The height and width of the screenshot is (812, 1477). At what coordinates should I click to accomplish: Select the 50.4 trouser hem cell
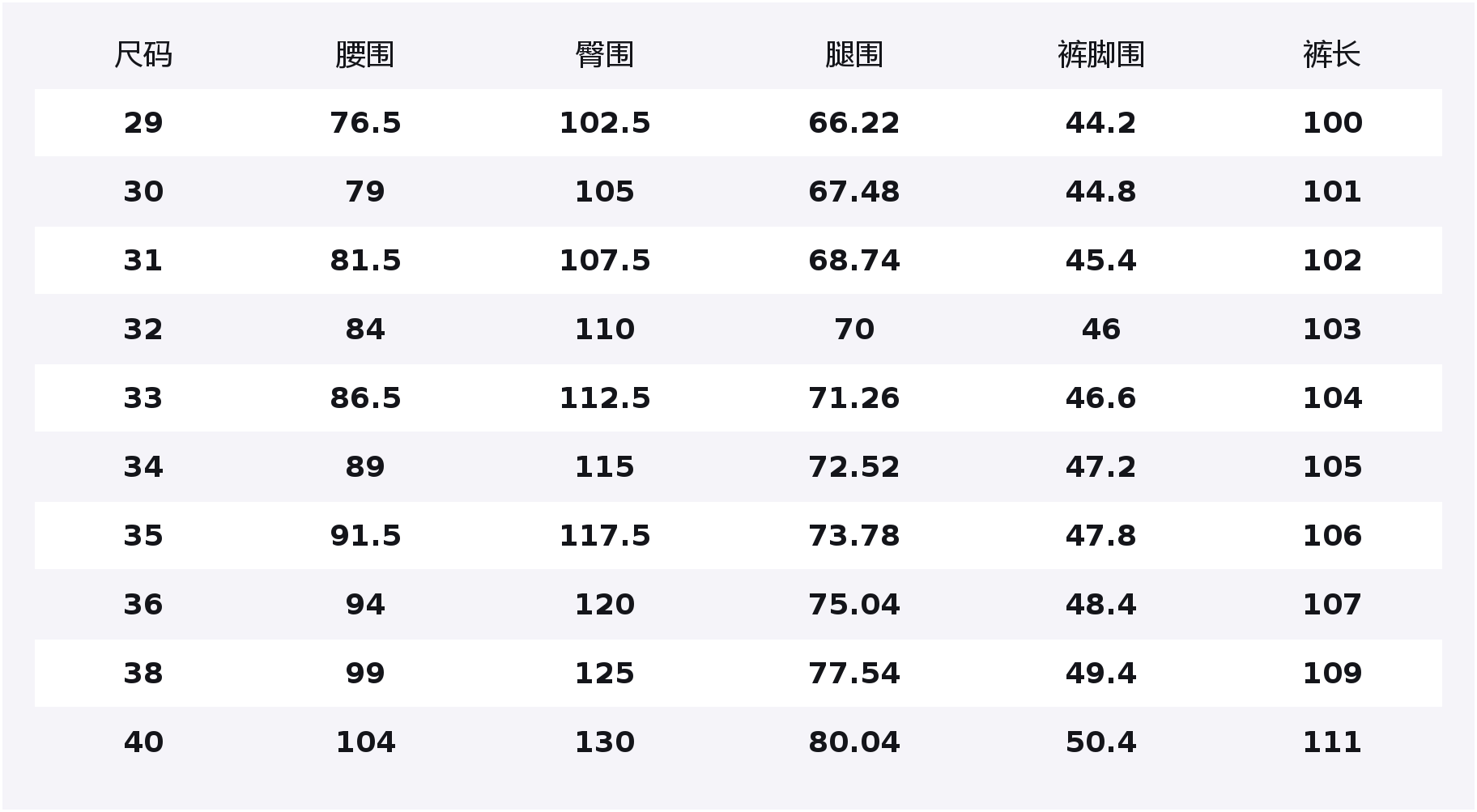point(1100,742)
